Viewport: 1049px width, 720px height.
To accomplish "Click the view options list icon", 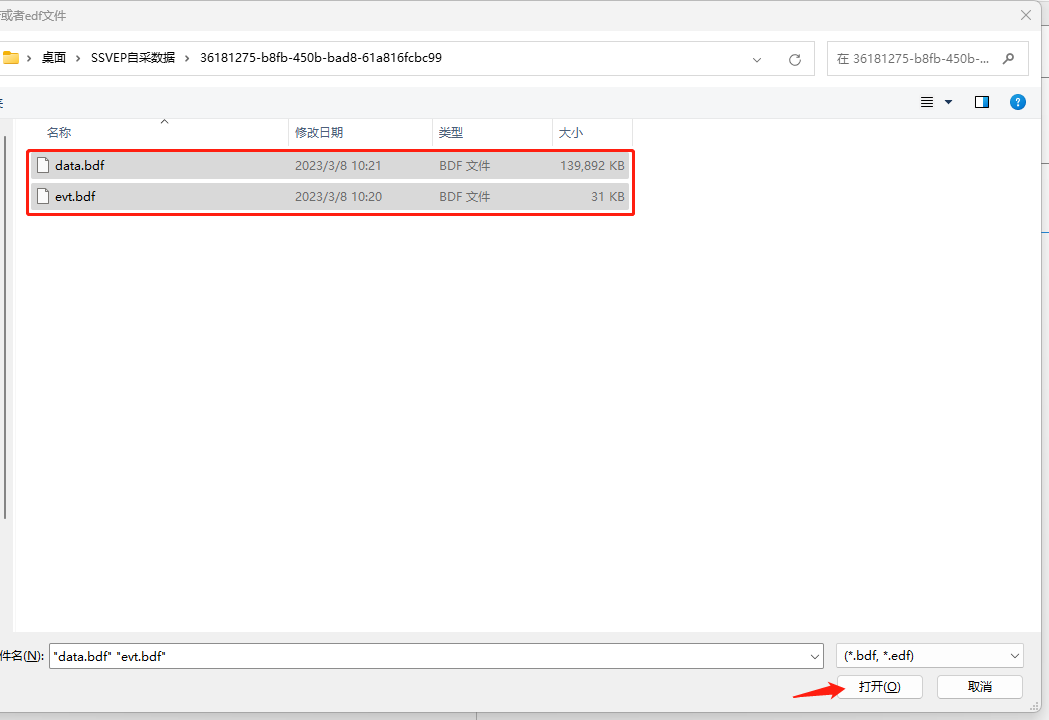I will pos(926,101).
